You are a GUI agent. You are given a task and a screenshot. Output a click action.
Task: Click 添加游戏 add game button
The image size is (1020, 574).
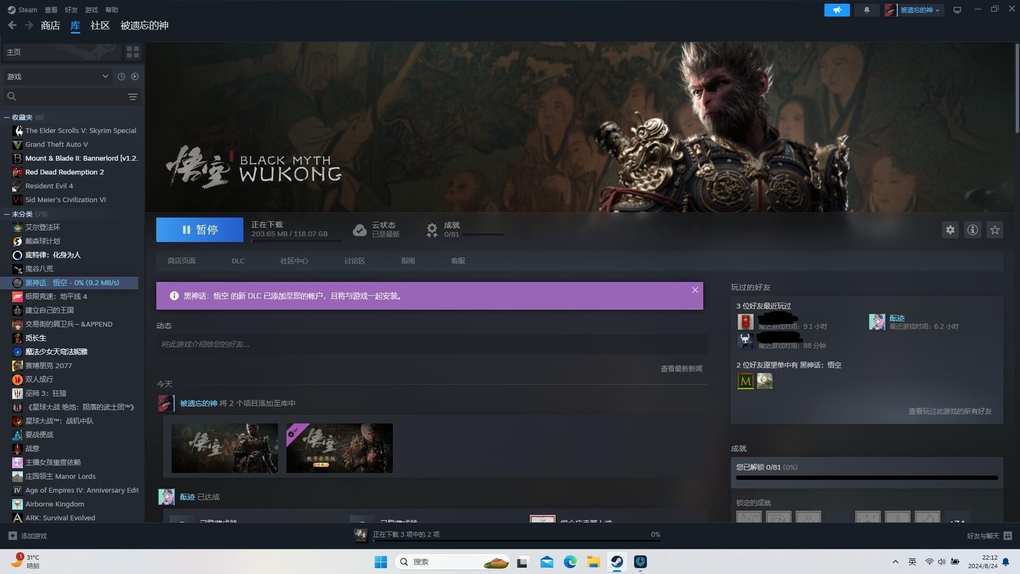point(27,536)
